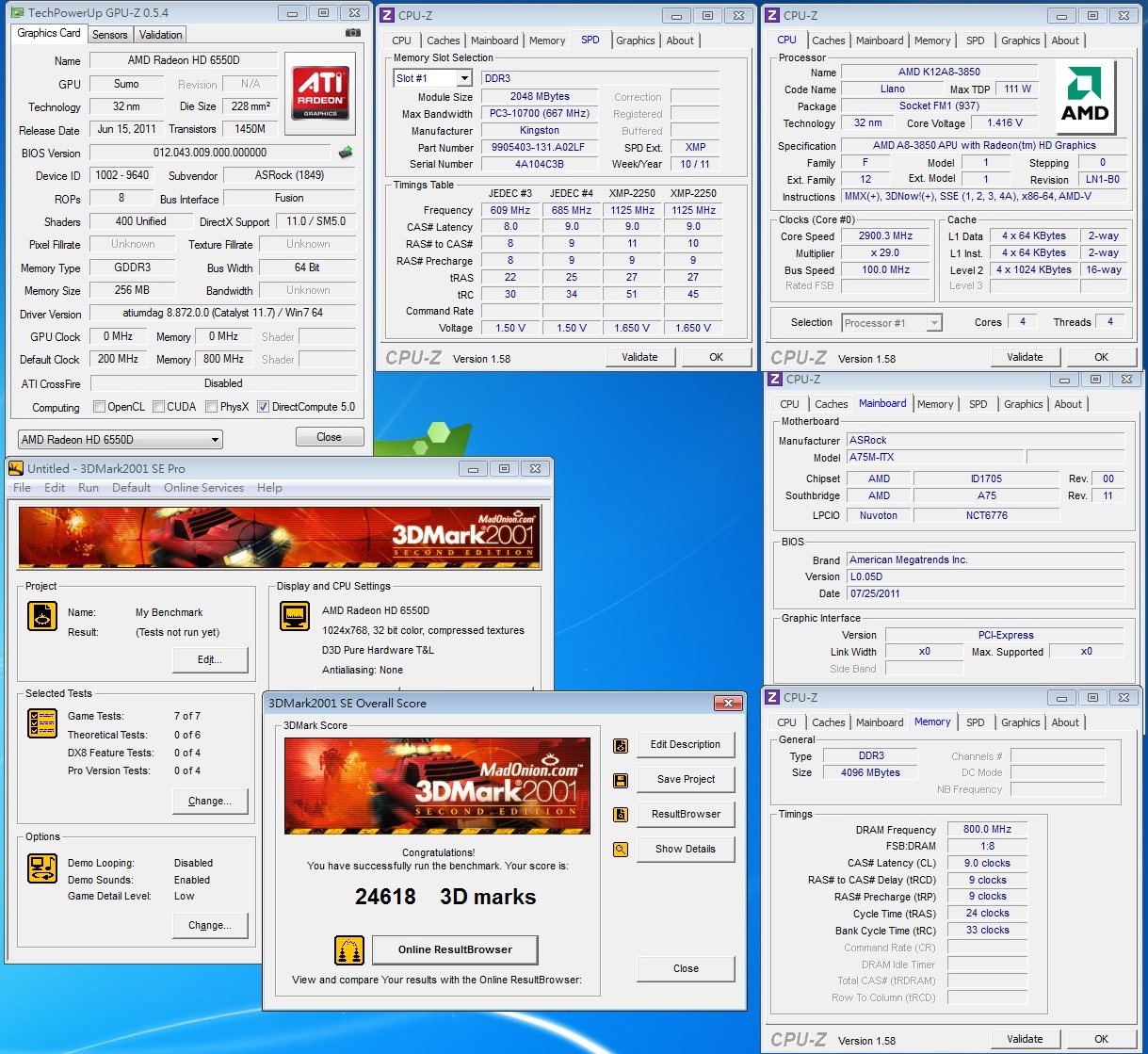Click the GPU-Z screenshot camera icon
The image size is (1148, 1054).
click(x=352, y=33)
